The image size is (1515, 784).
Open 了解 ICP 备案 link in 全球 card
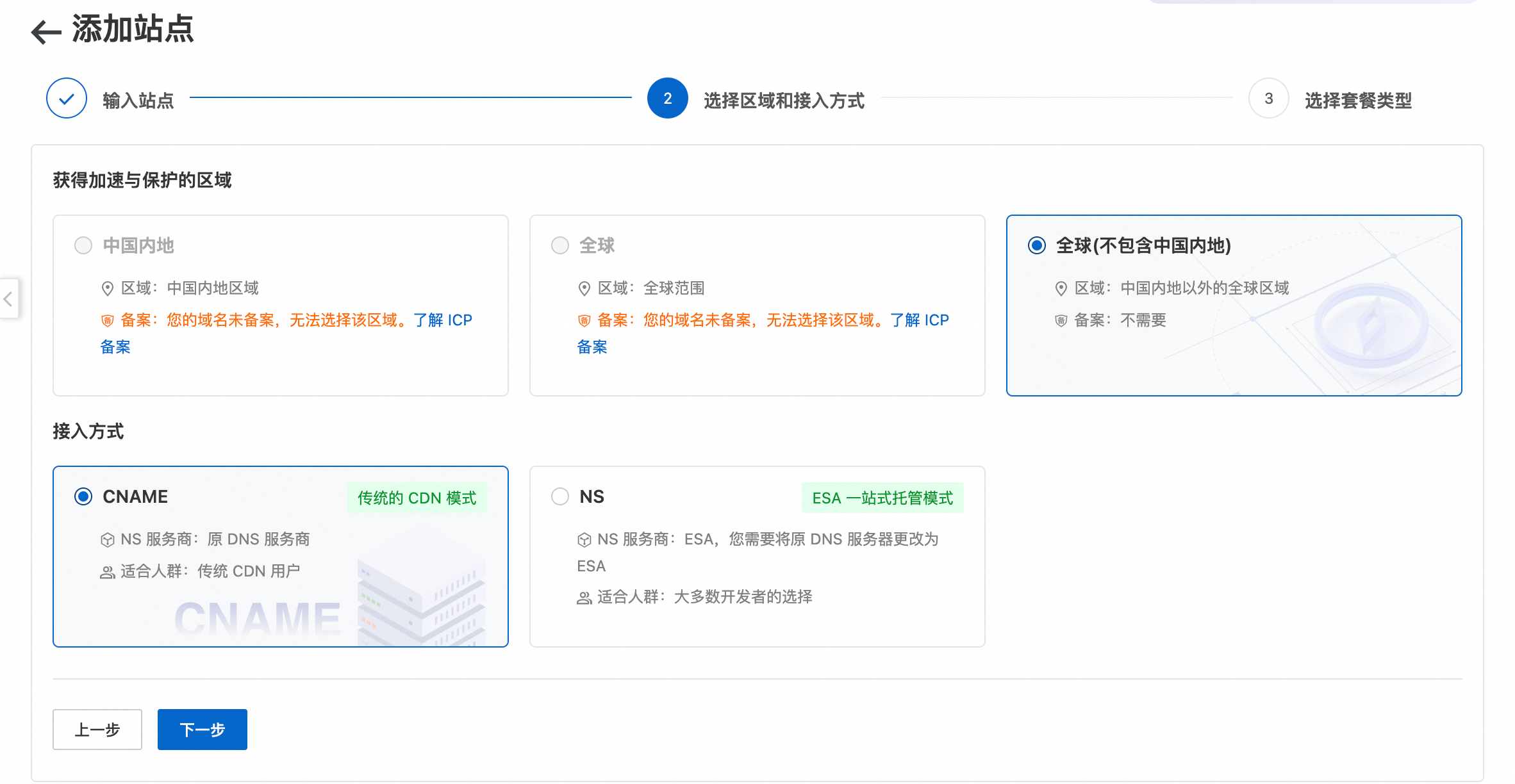click(x=919, y=320)
